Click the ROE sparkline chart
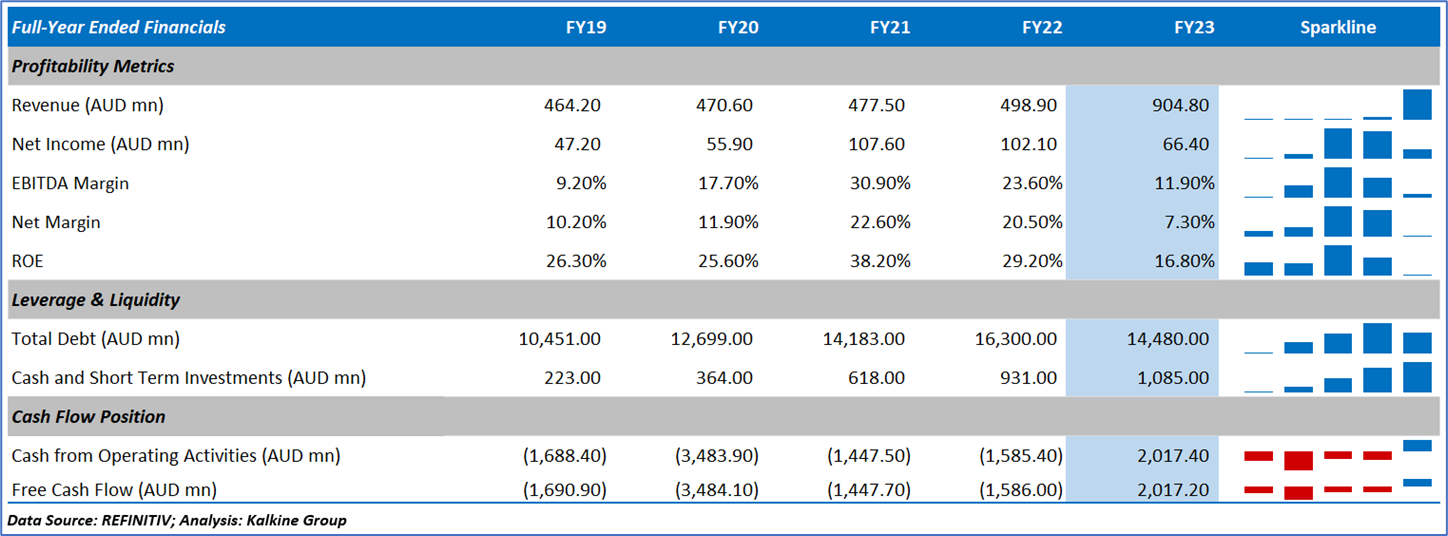Image resolution: width=1448 pixels, height=536 pixels. [x=1338, y=261]
